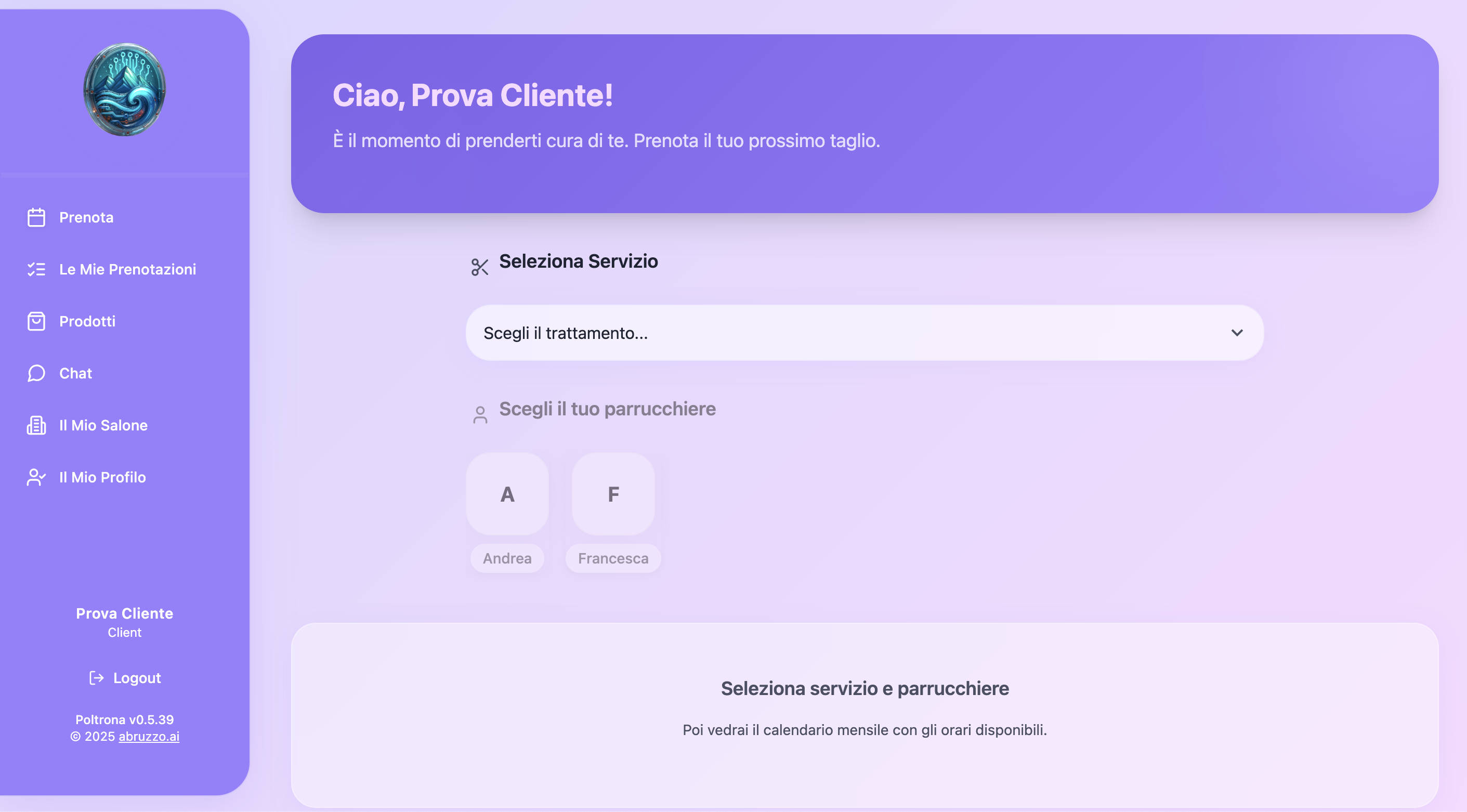Screen dimensions: 1467x812
Task: Open the Le Mie Prenotazioni section
Action: (127, 269)
